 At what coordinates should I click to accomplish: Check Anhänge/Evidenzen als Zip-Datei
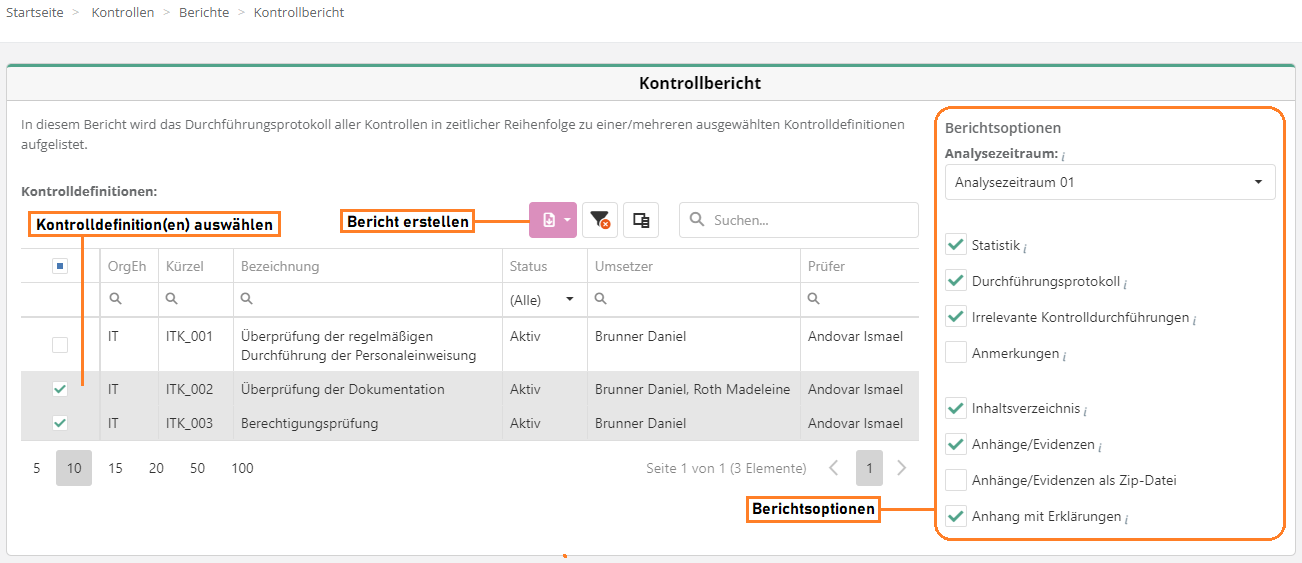tap(956, 480)
